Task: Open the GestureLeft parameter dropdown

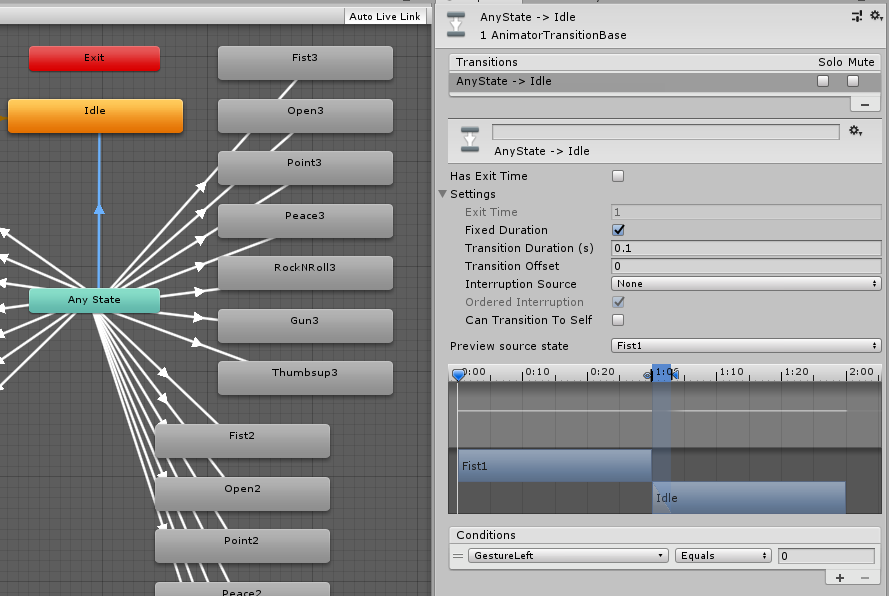Action: pos(567,556)
